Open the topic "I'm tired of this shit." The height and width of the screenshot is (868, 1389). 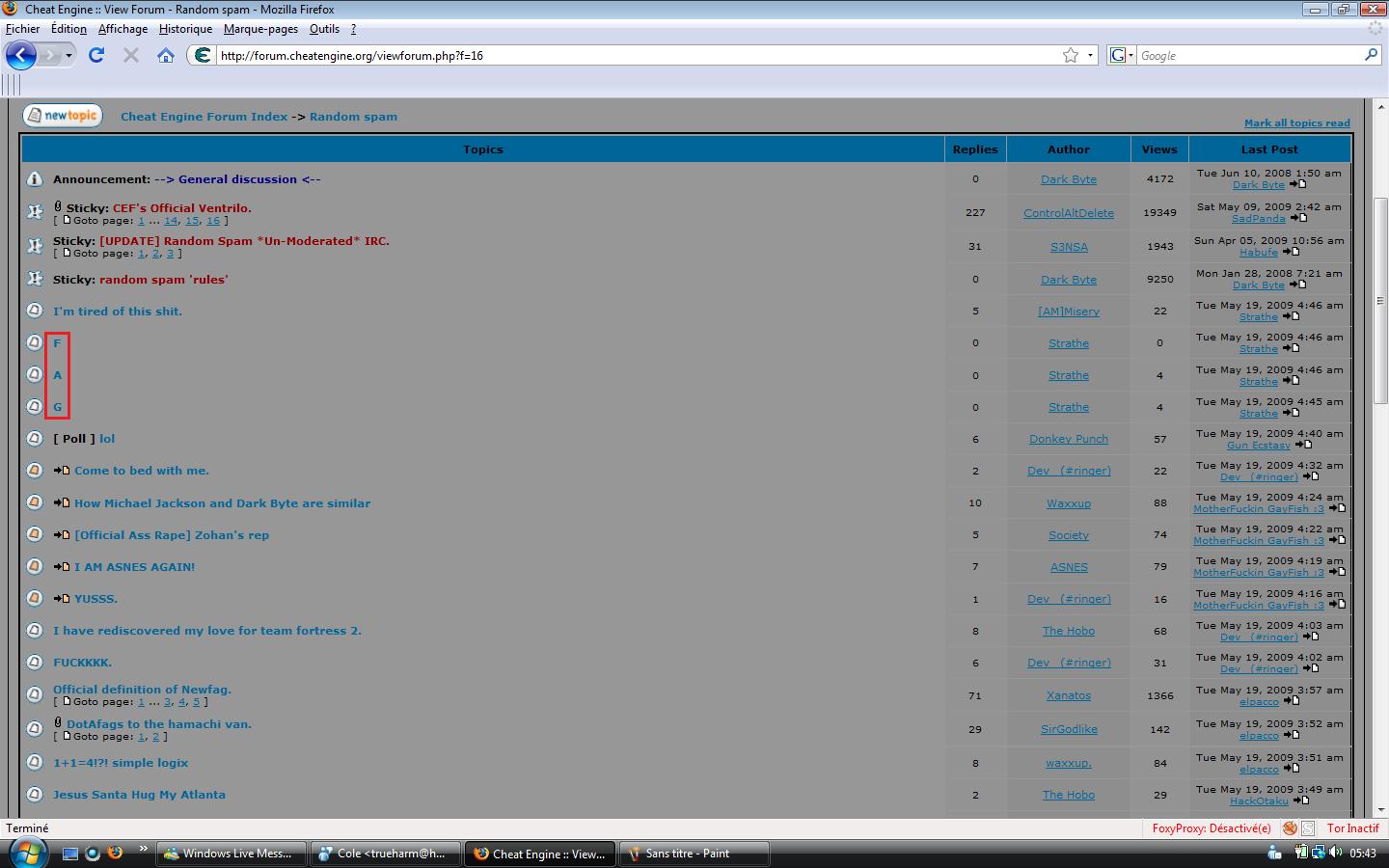pyautogui.click(x=118, y=312)
